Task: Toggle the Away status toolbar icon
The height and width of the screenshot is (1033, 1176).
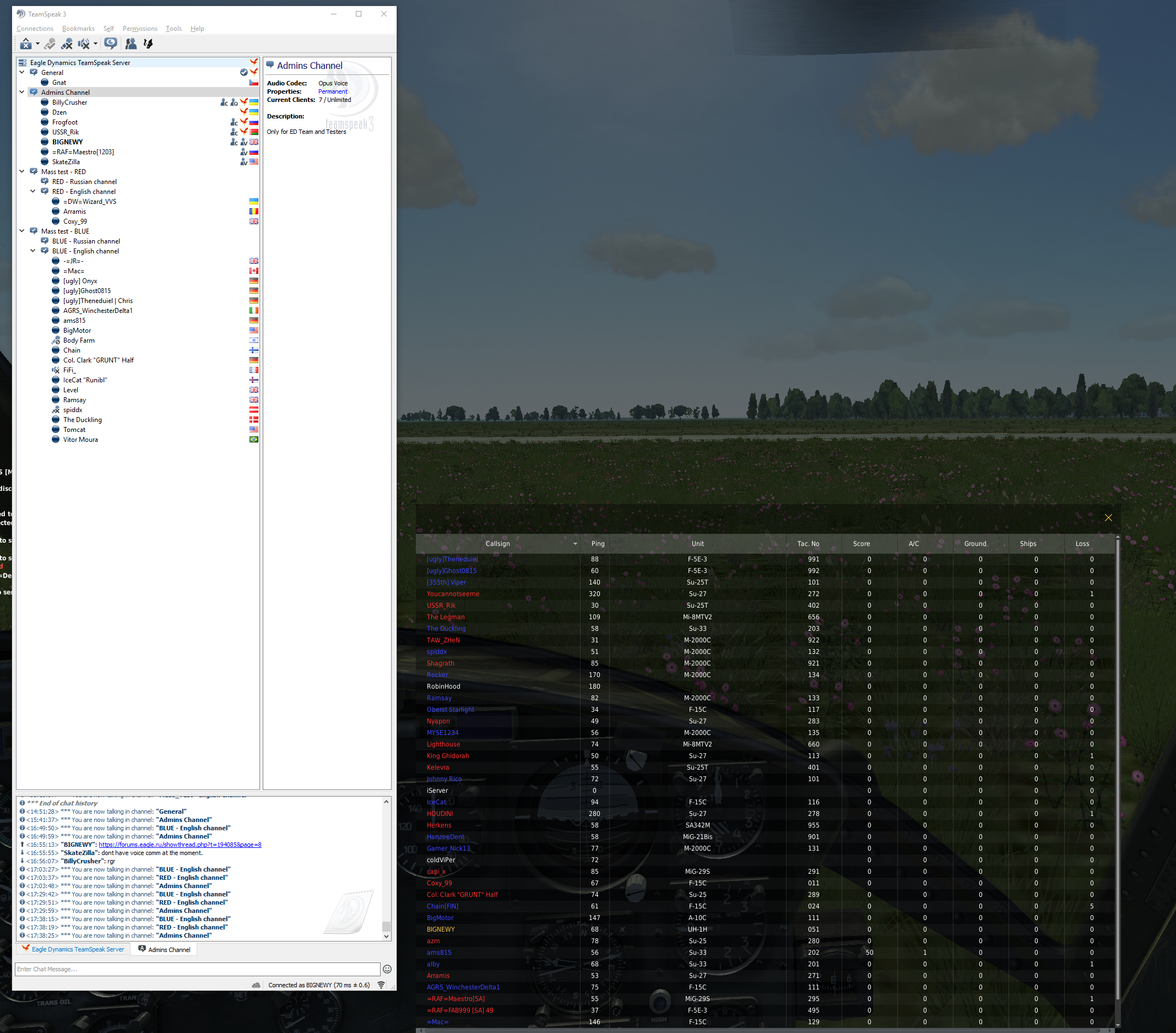Action: 26,44
